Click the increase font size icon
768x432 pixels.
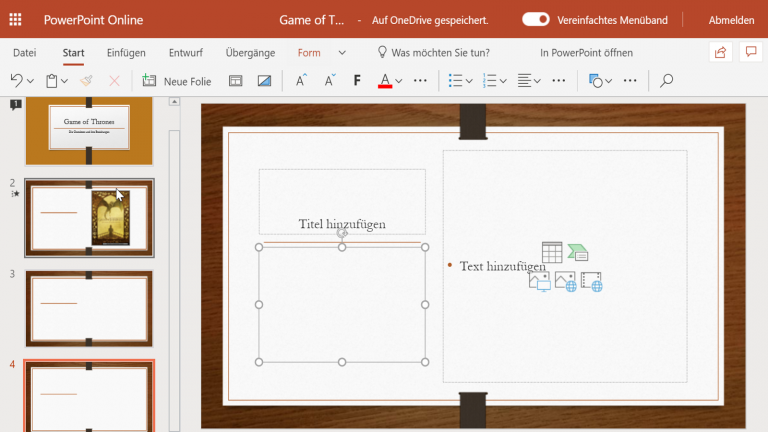point(300,81)
